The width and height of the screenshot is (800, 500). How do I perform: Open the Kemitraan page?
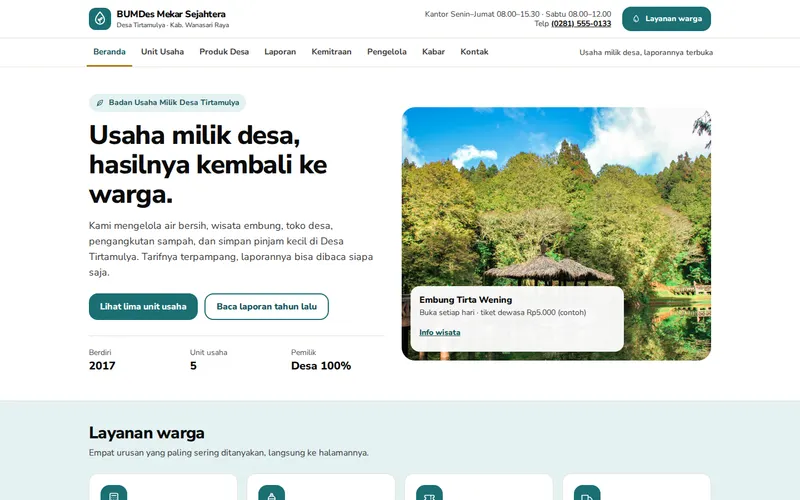(x=332, y=52)
